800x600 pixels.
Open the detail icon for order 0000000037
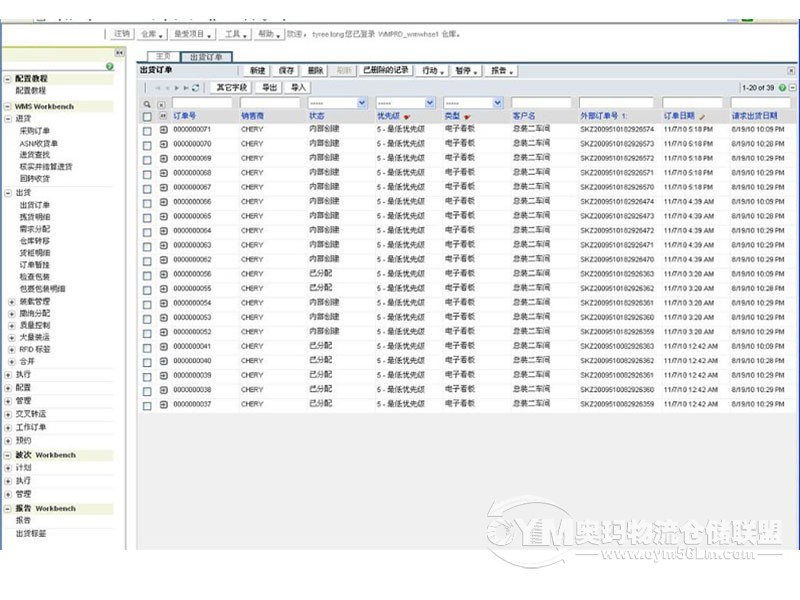[x=164, y=405]
